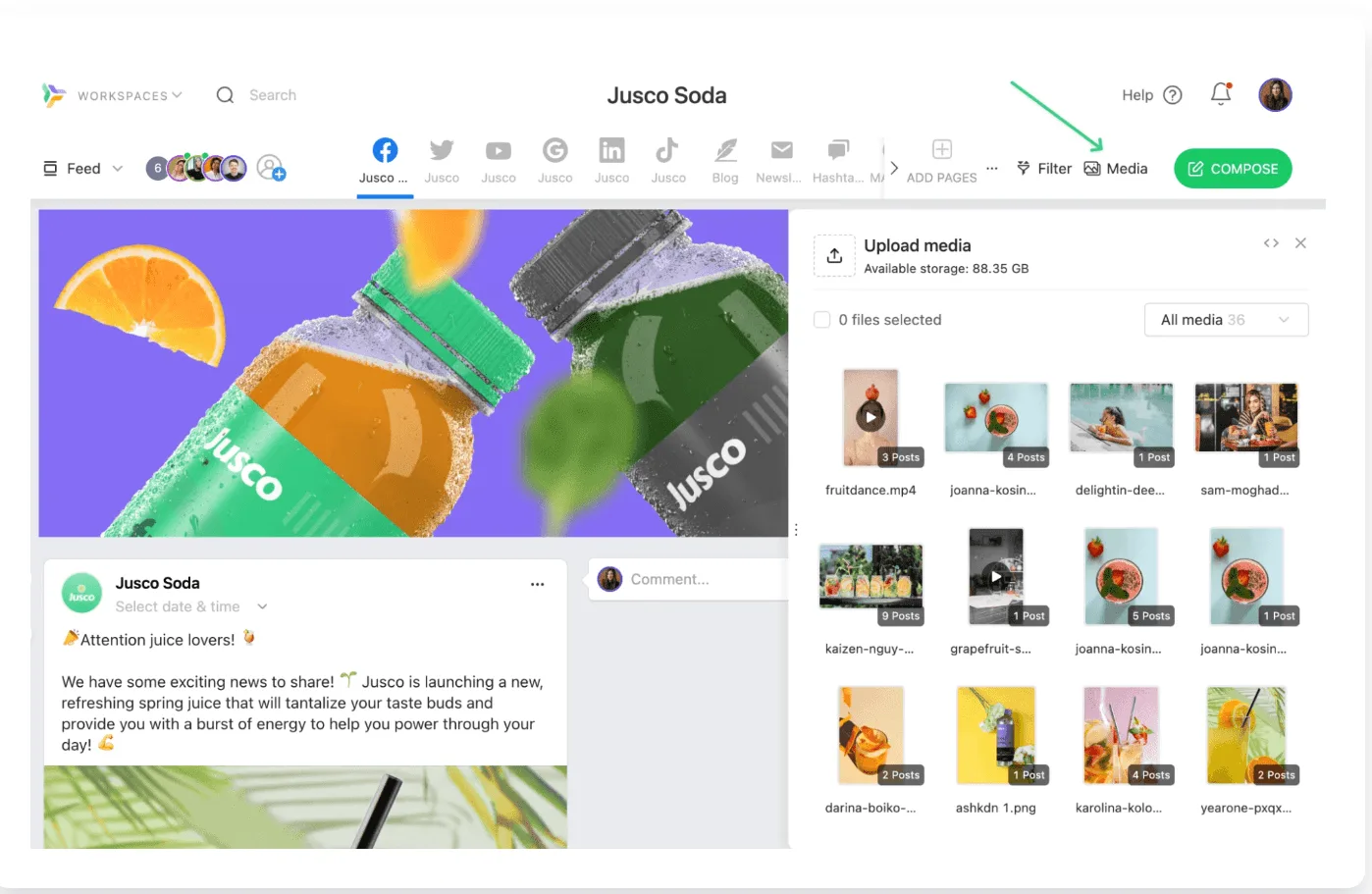Click the Jusco bottles cover image

point(413,373)
